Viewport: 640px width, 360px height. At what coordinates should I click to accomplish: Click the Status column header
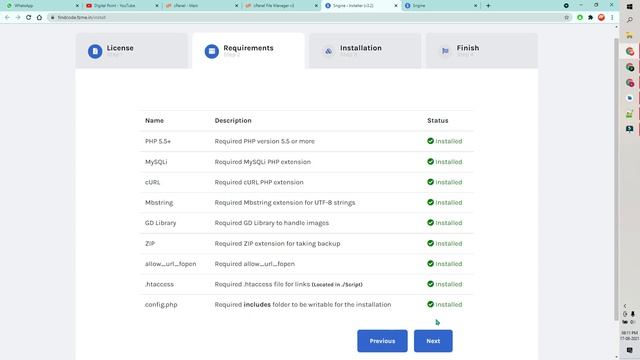(438, 120)
